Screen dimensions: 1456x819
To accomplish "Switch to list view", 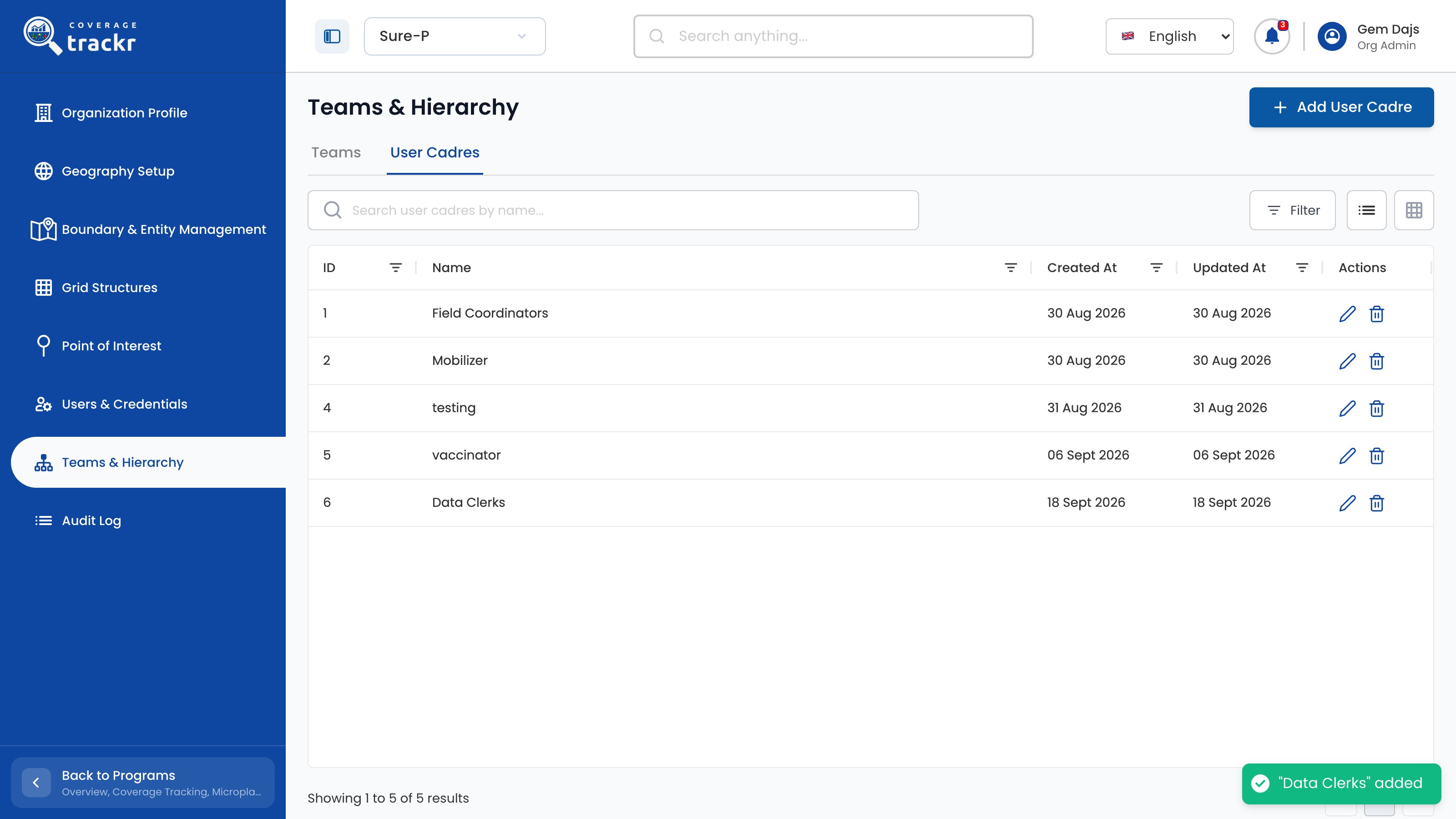I will click(1366, 210).
